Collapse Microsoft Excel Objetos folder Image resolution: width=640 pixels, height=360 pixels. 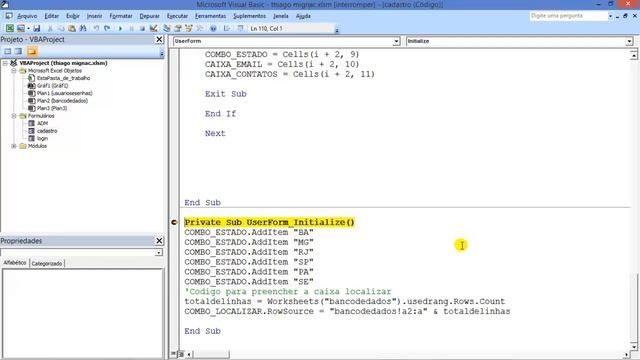pos(14,71)
